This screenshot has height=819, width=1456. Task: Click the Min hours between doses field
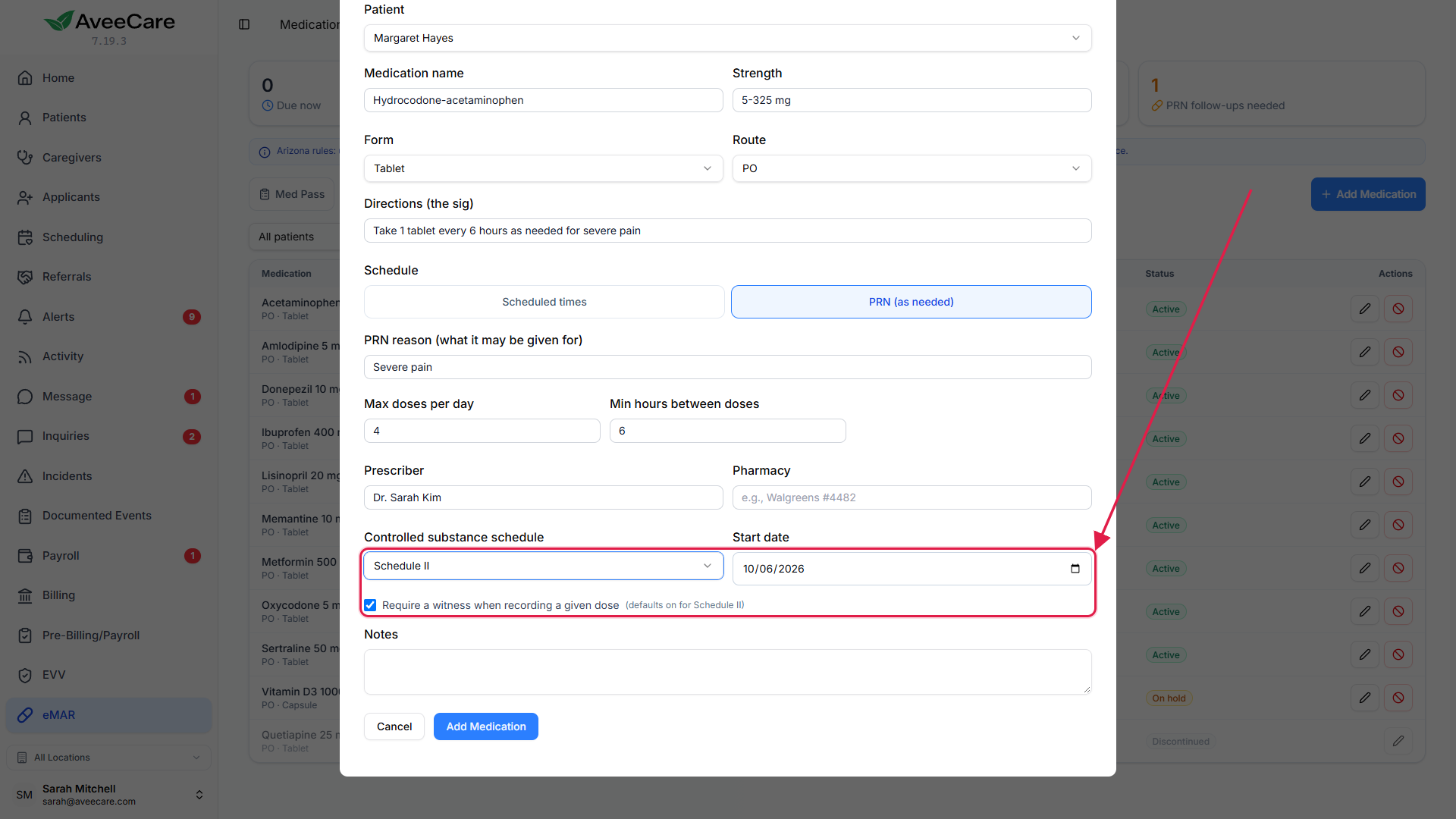pos(728,431)
